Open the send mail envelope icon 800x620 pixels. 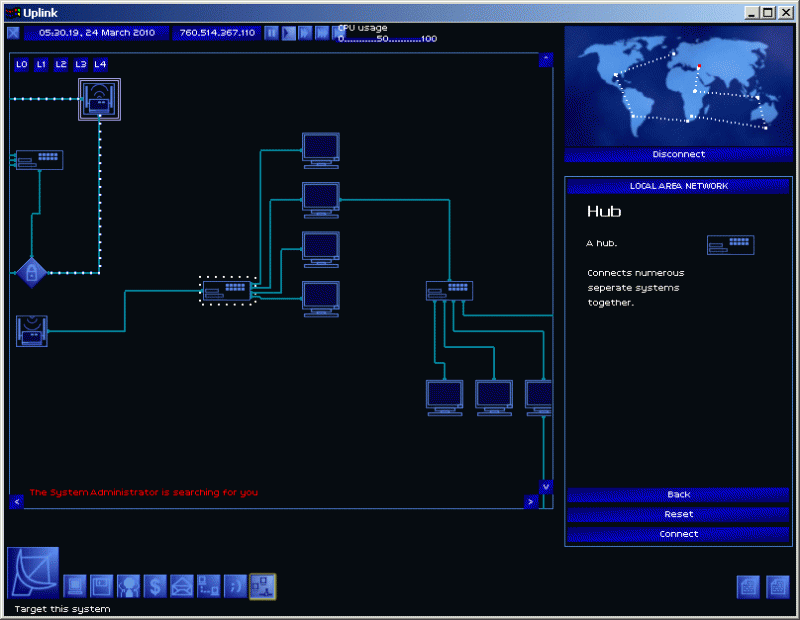click(x=182, y=586)
